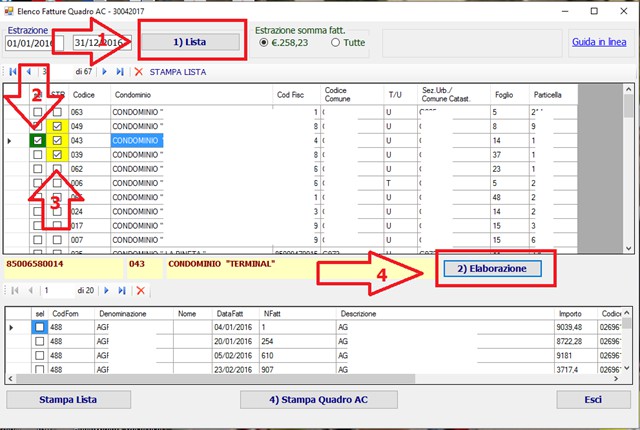Click the red X delete icon in the 'di 20' navigator
Viewport: 640px width, 430px height.
141,290
